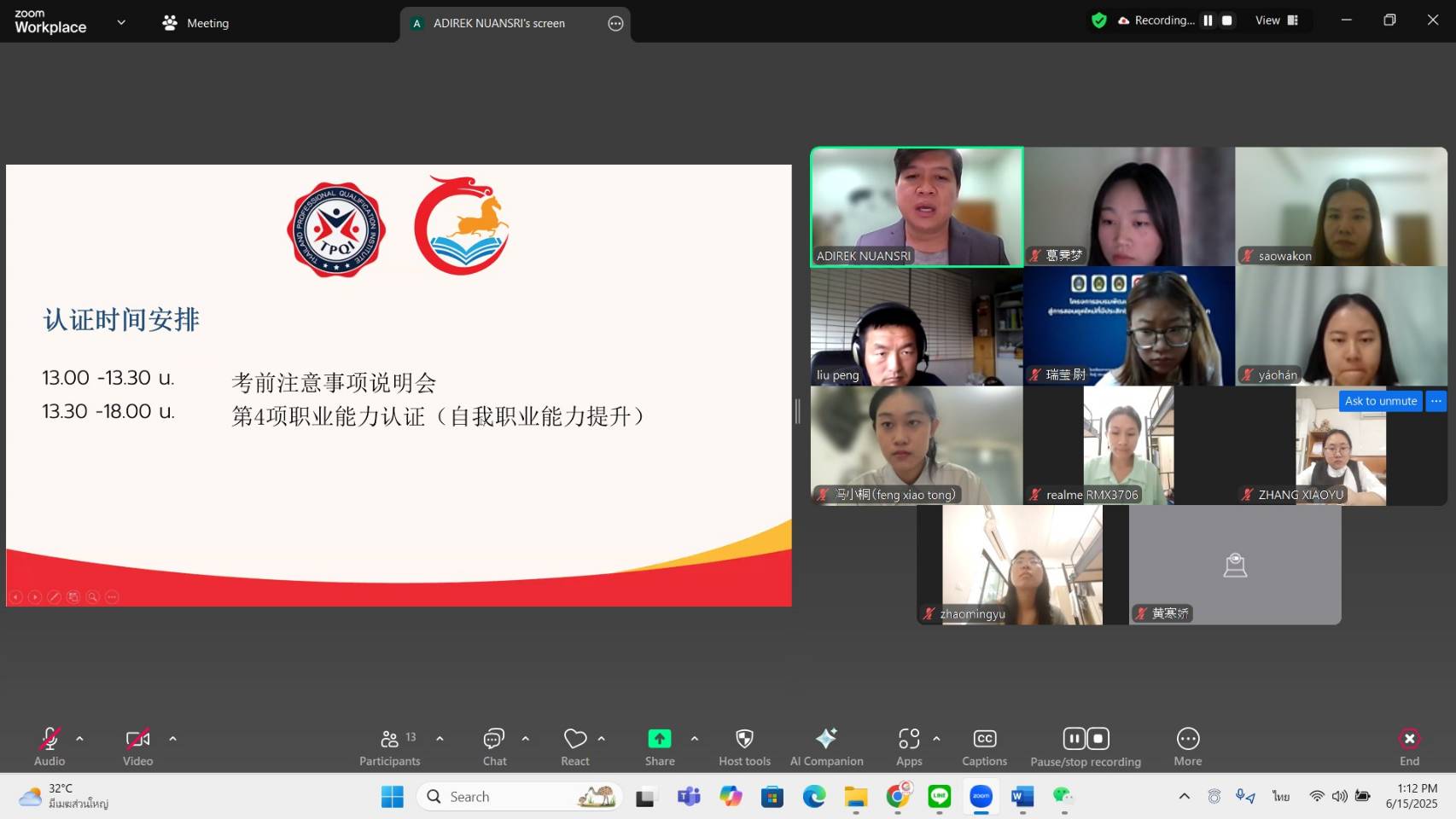Open the View layout menu
Image resolution: width=1456 pixels, height=819 pixels.
[x=1276, y=20]
